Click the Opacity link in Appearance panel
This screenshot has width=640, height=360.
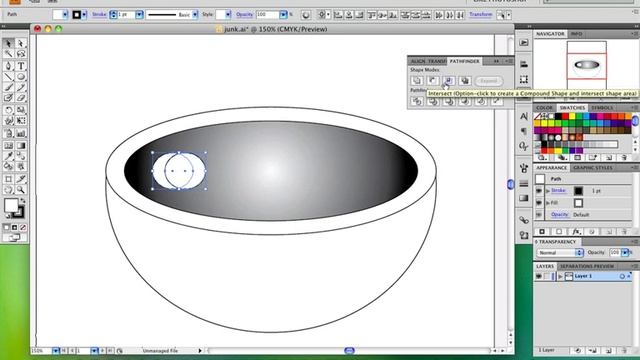coord(560,215)
